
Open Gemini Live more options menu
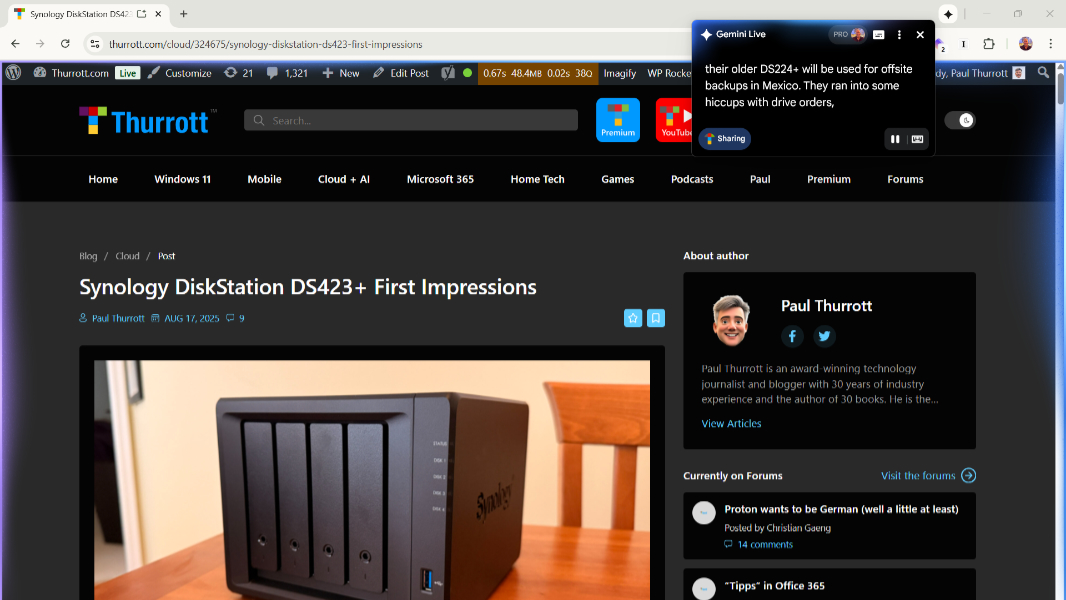899,35
